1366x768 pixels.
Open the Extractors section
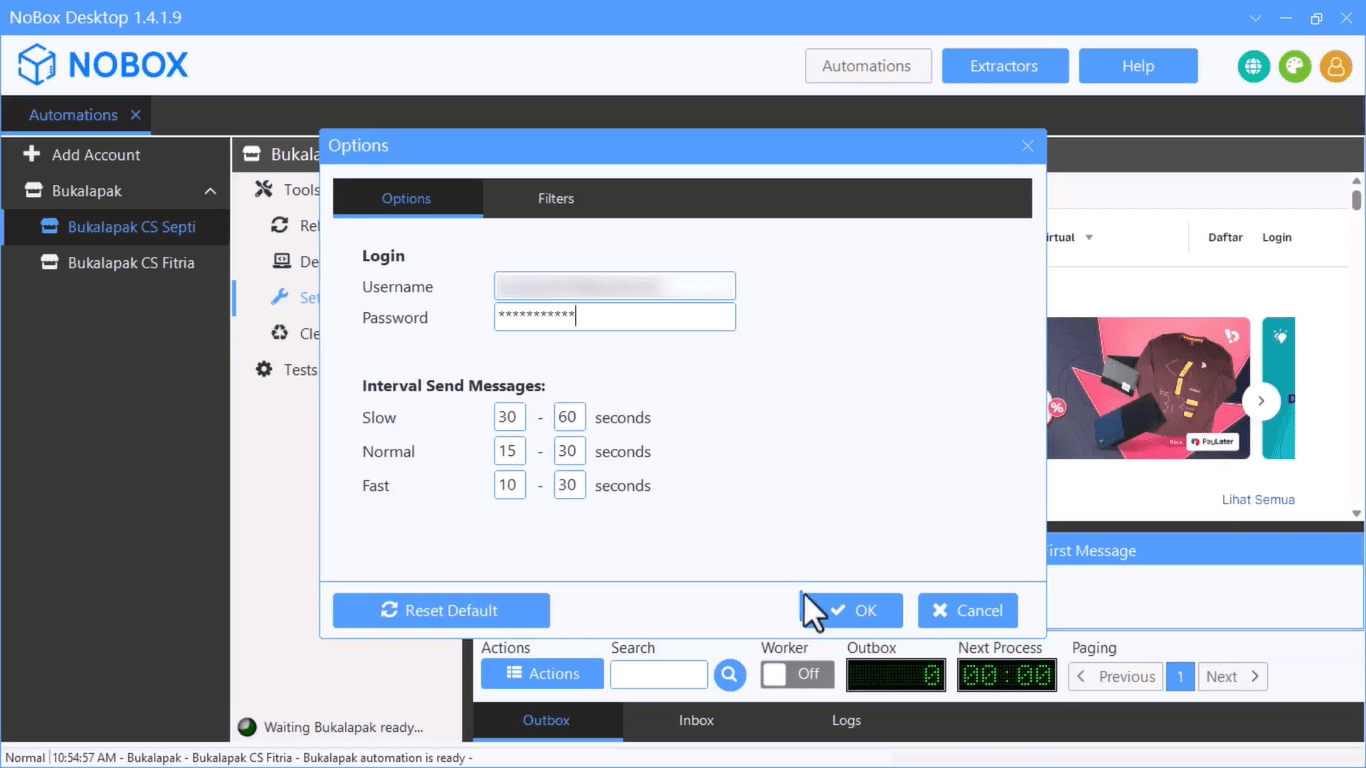click(1004, 66)
